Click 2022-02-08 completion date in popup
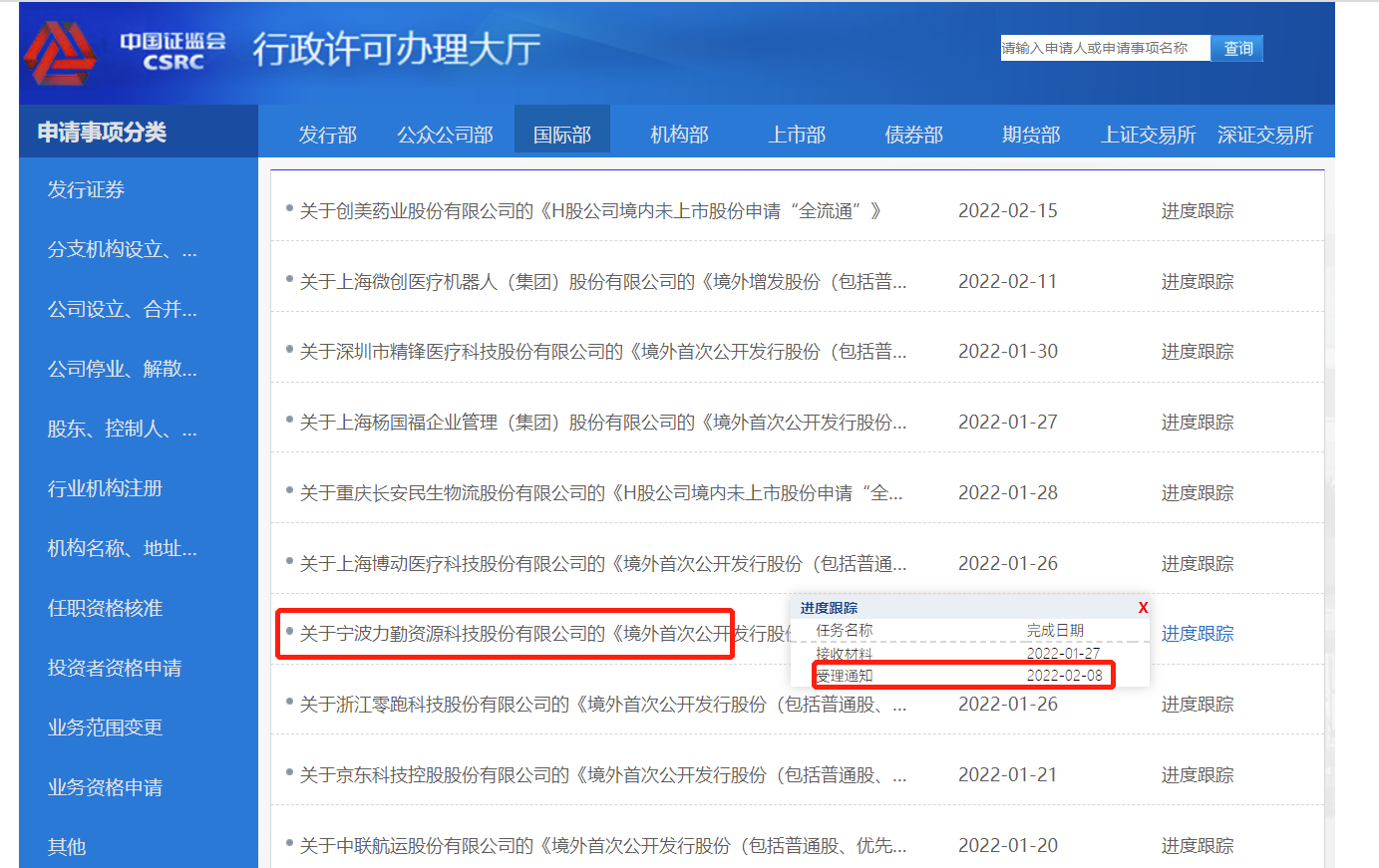Screen dimensions: 1379x868 [x=1065, y=676]
